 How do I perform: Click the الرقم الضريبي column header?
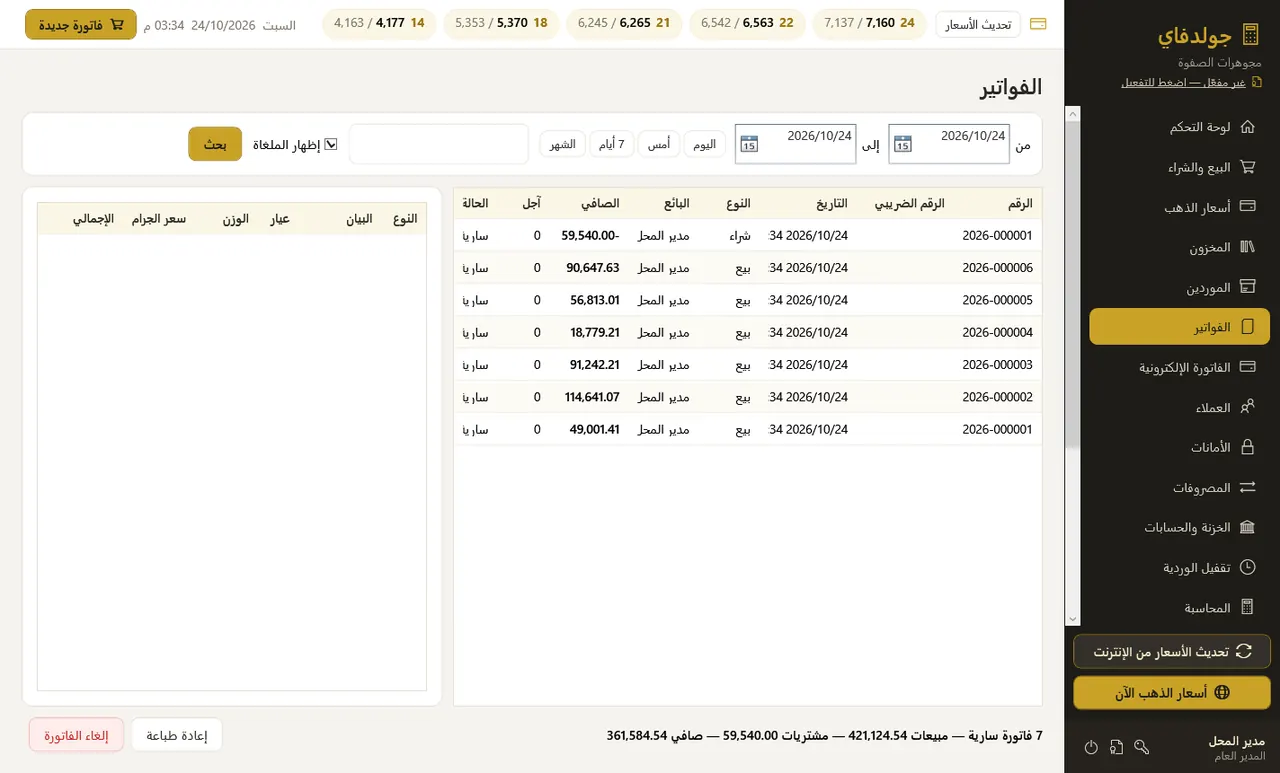tap(910, 203)
